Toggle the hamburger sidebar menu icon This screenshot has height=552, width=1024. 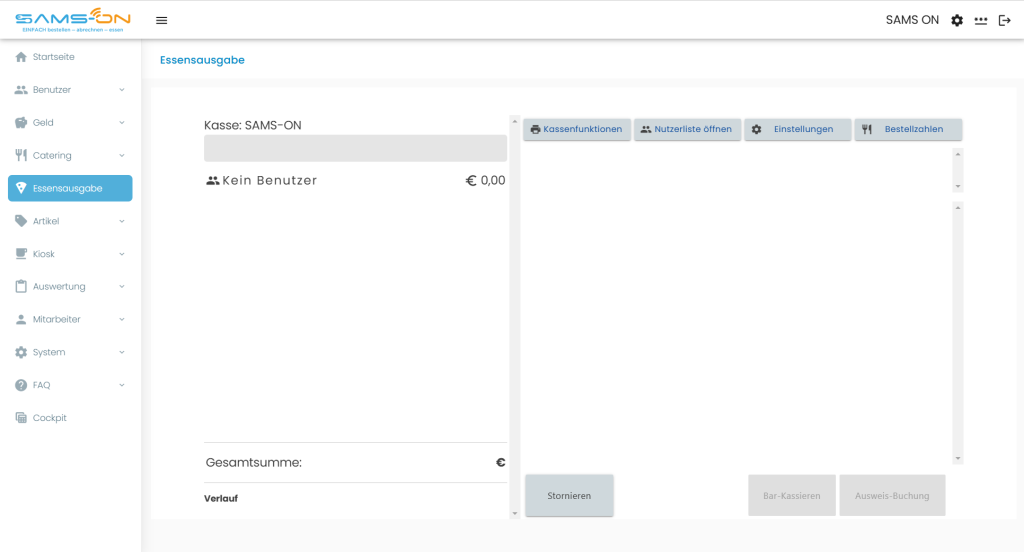[161, 20]
